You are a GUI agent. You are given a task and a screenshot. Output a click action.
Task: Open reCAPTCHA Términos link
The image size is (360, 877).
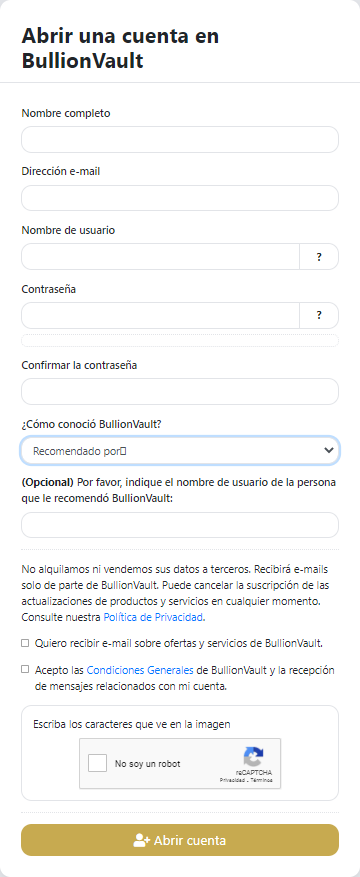262,780
